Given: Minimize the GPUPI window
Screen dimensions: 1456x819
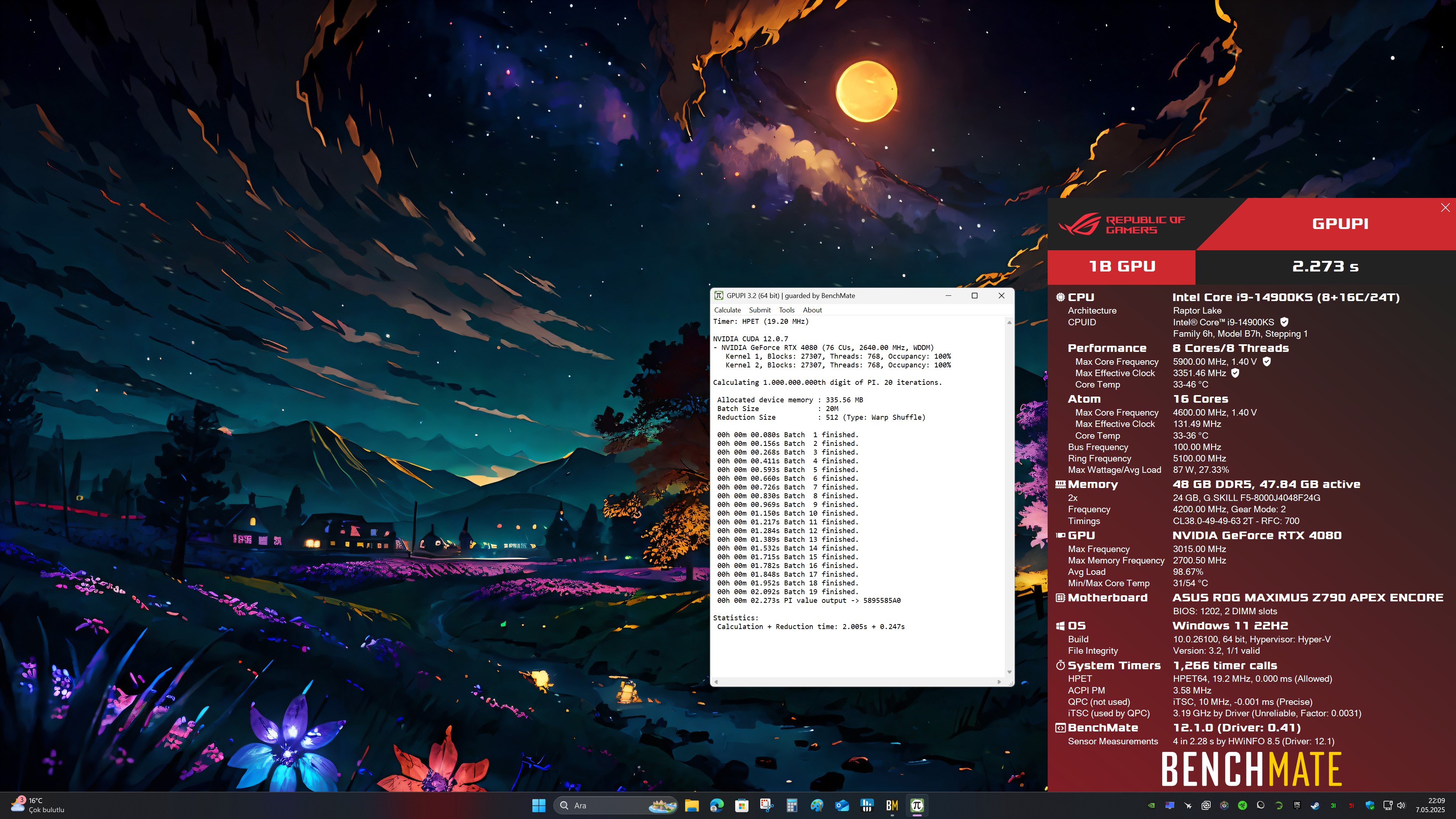Looking at the screenshot, I should pyautogui.click(x=948, y=296).
